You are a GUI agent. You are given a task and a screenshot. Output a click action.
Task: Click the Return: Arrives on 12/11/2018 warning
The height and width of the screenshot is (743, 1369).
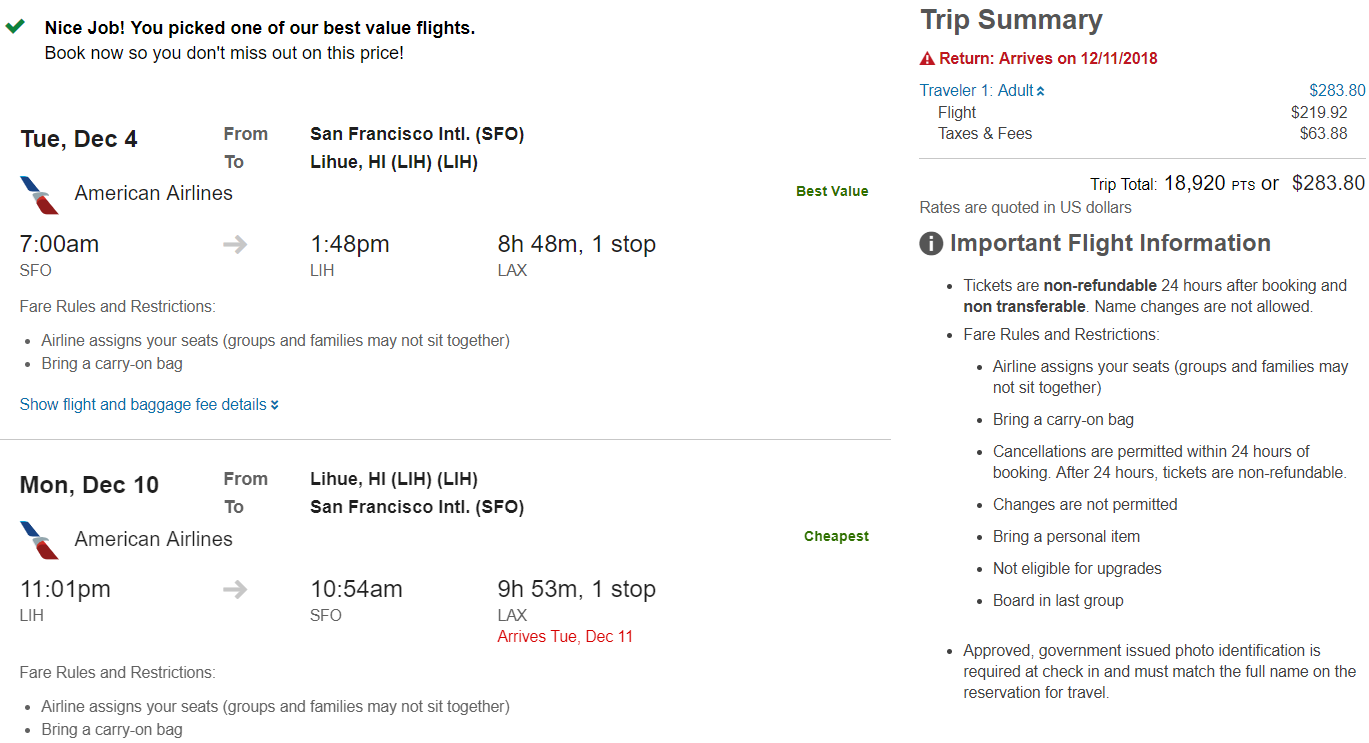pos(1047,59)
